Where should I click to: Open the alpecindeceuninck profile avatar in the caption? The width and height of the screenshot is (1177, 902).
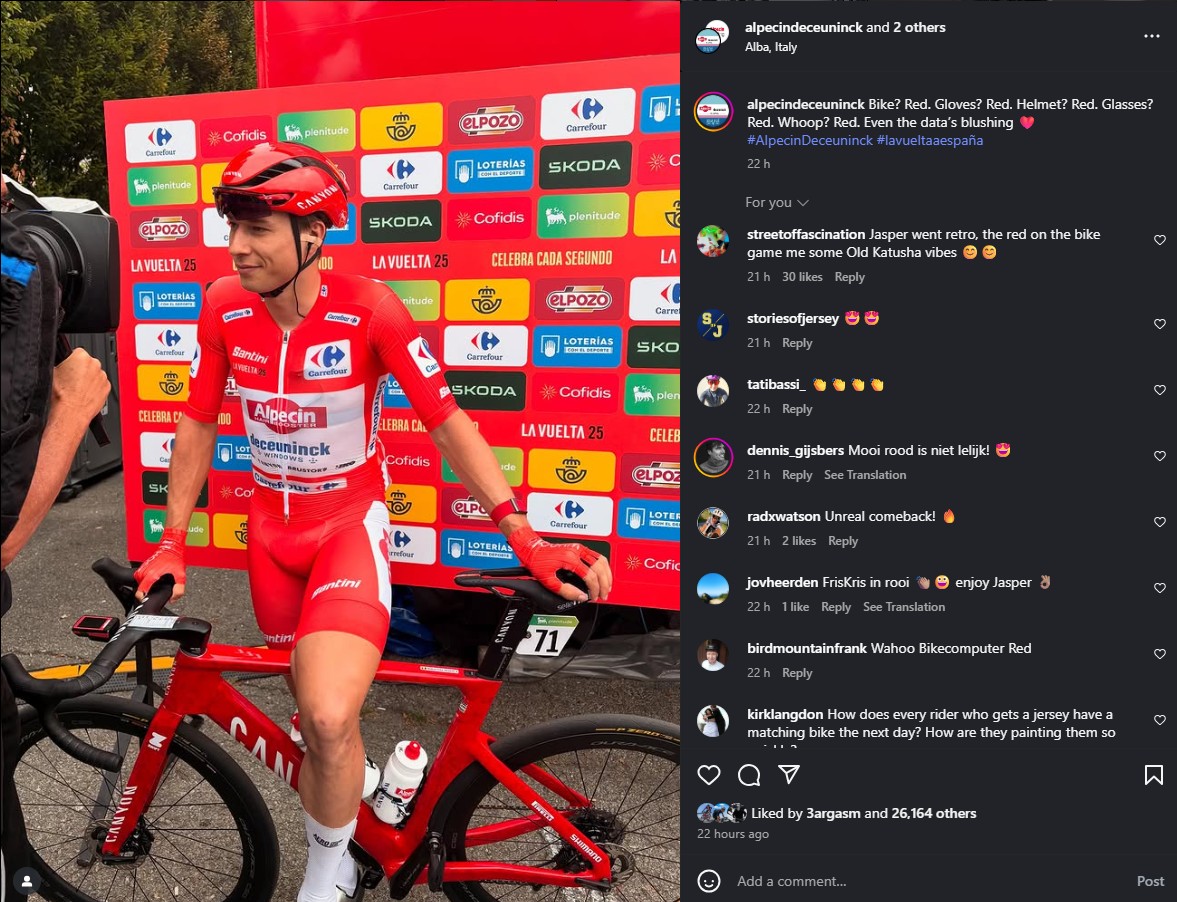click(x=713, y=113)
